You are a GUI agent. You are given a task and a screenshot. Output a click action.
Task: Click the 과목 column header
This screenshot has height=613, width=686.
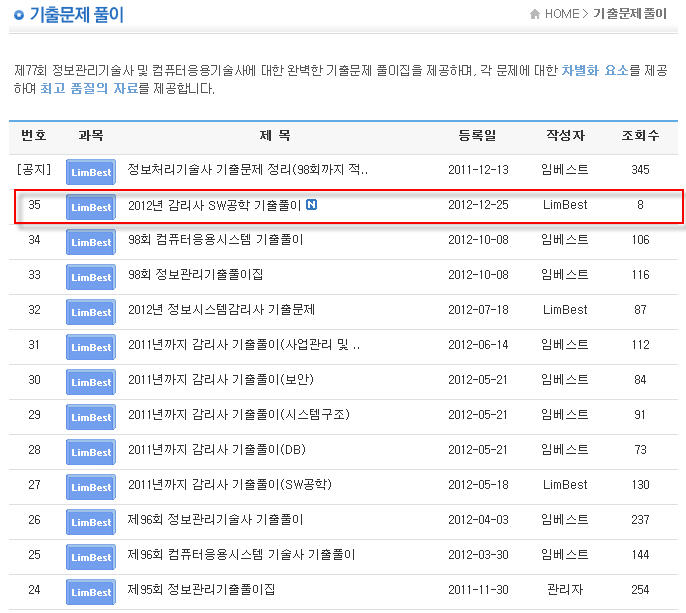pyautogui.click(x=91, y=135)
